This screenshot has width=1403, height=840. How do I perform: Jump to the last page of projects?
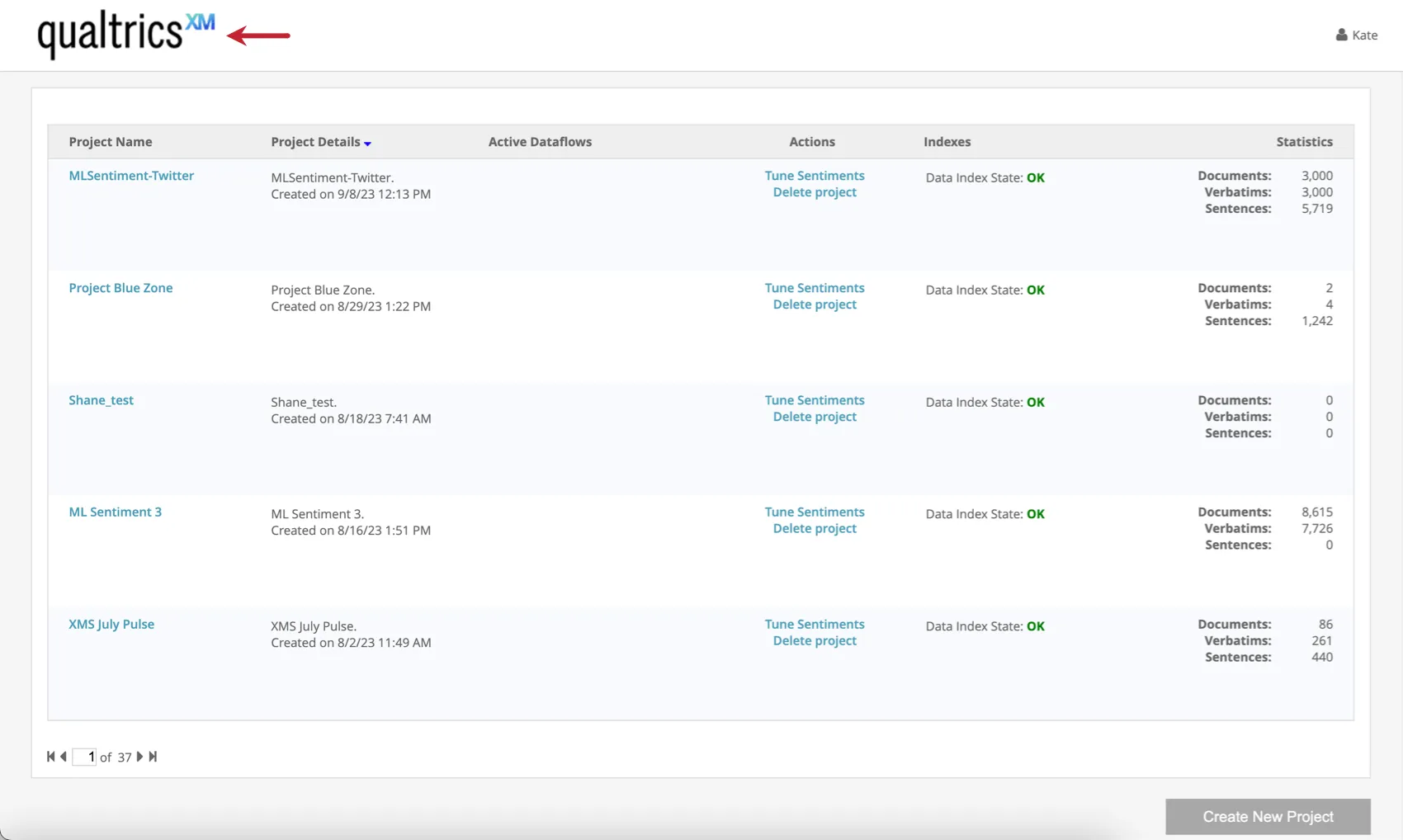[x=153, y=757]
